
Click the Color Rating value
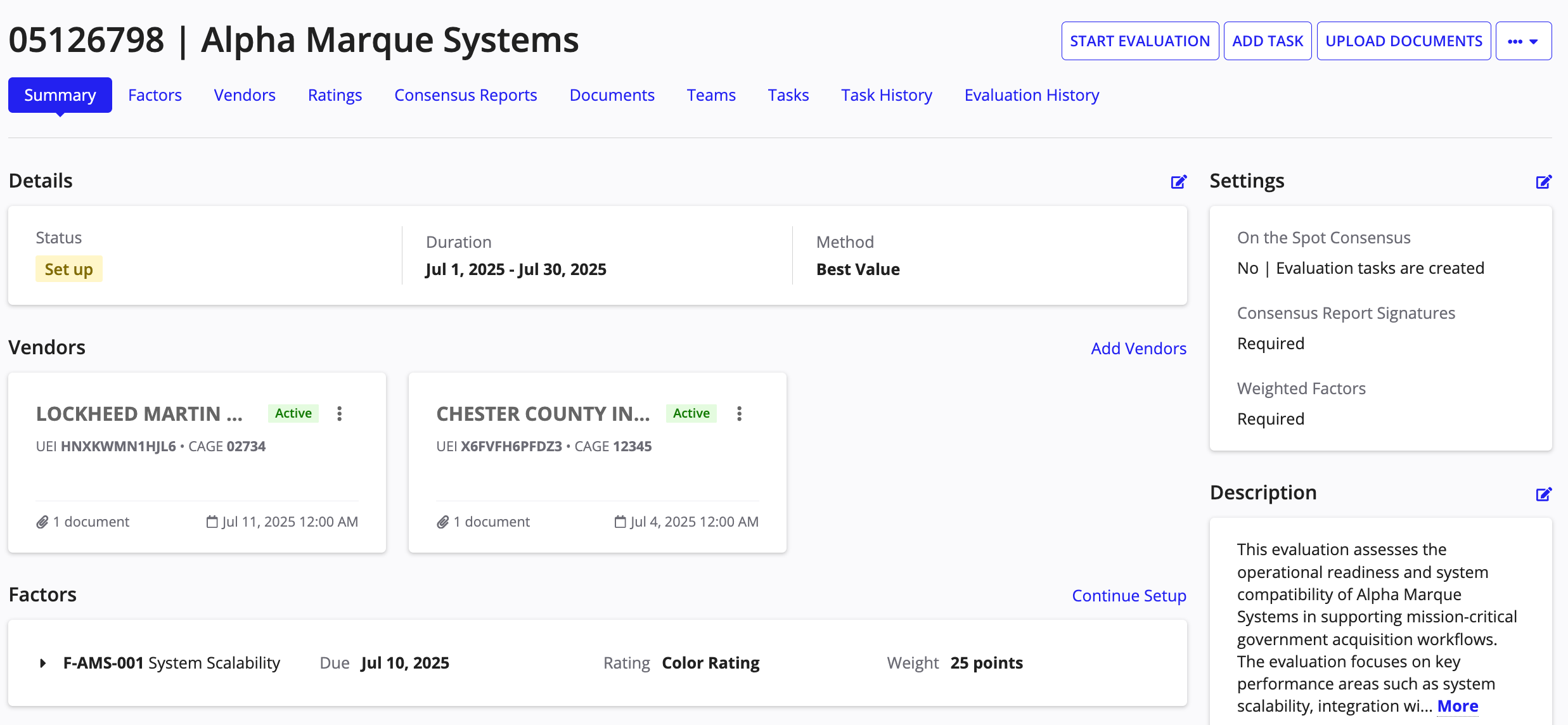pos(710,663)
